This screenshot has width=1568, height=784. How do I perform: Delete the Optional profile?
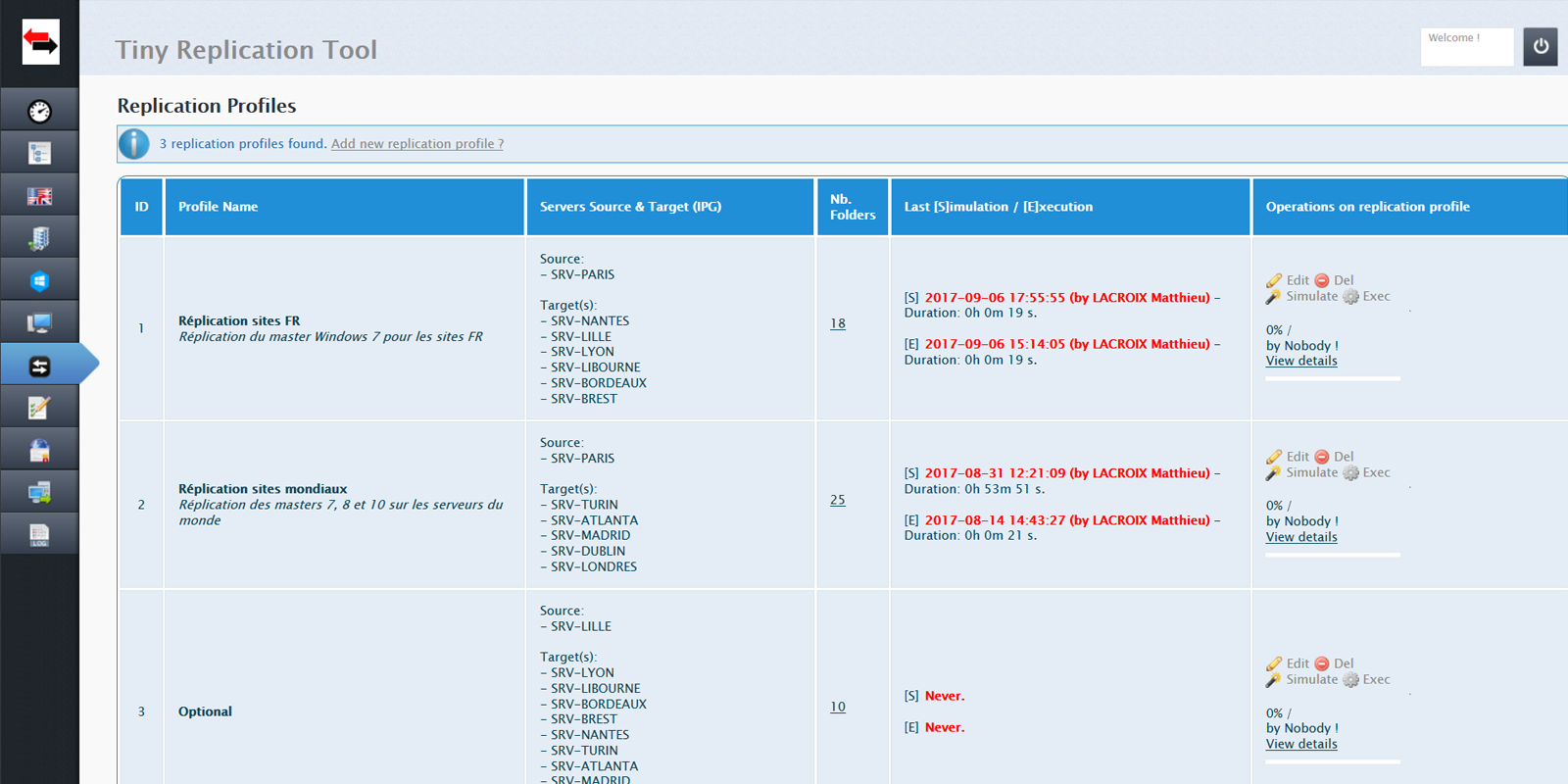click(x=1334, y=663)
